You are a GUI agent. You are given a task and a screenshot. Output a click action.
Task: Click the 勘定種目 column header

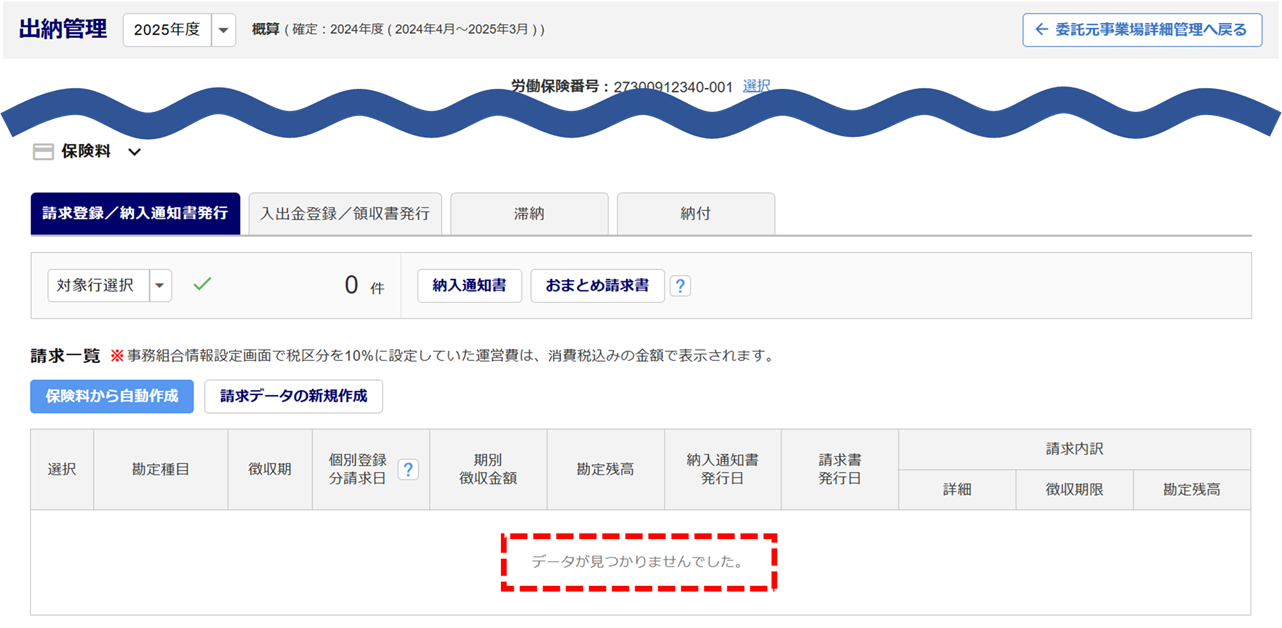(160, 470)
